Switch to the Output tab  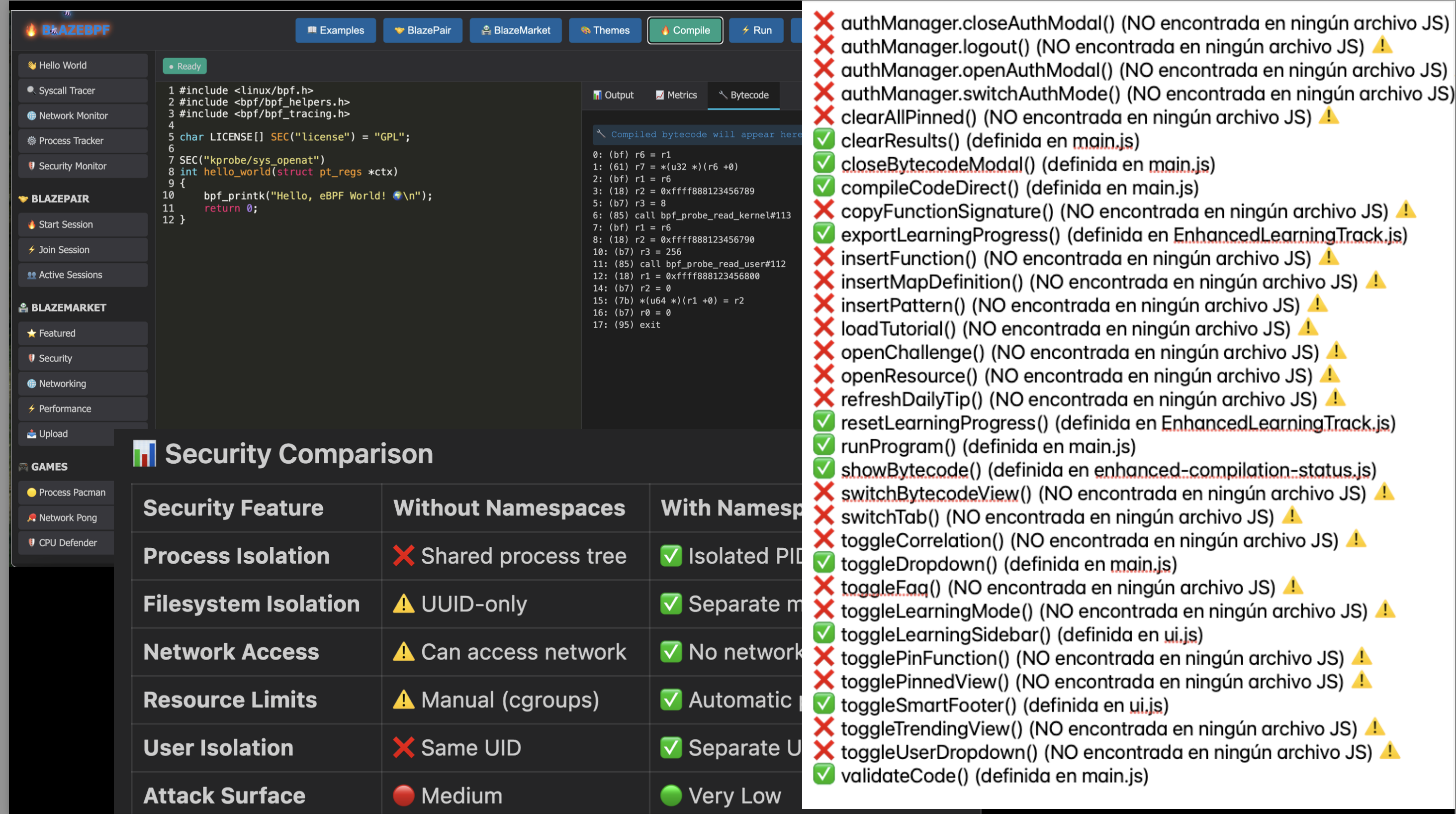[613, 95]
